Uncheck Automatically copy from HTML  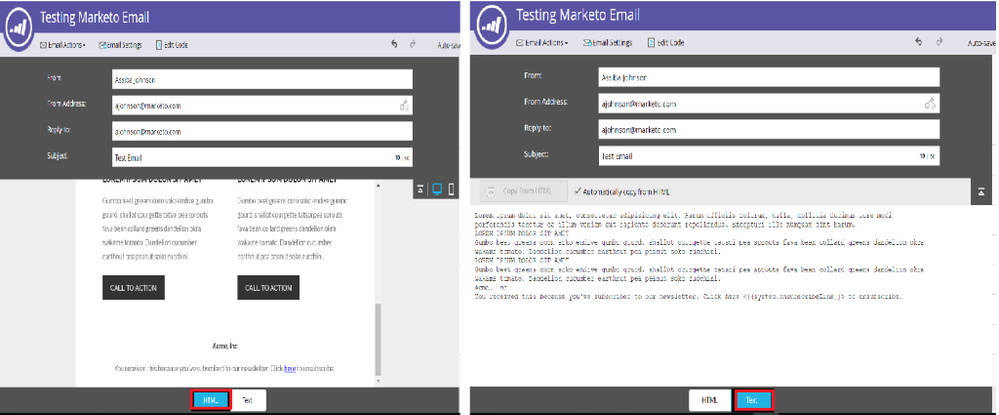[x=577, y=190]
